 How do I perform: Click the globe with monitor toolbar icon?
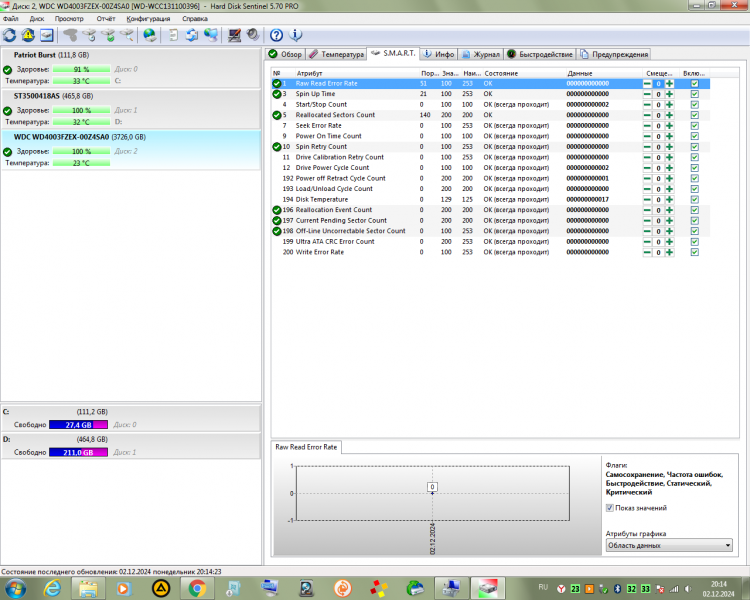click(x=211, y=35)
